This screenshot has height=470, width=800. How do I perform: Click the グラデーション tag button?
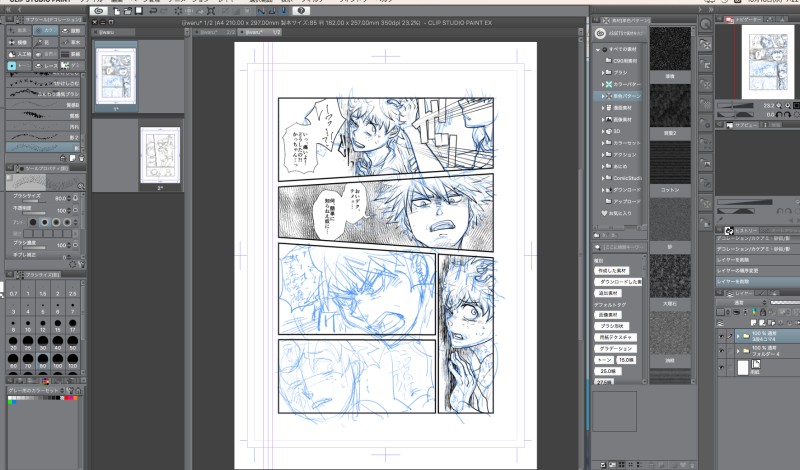click(x=615, y=349)
